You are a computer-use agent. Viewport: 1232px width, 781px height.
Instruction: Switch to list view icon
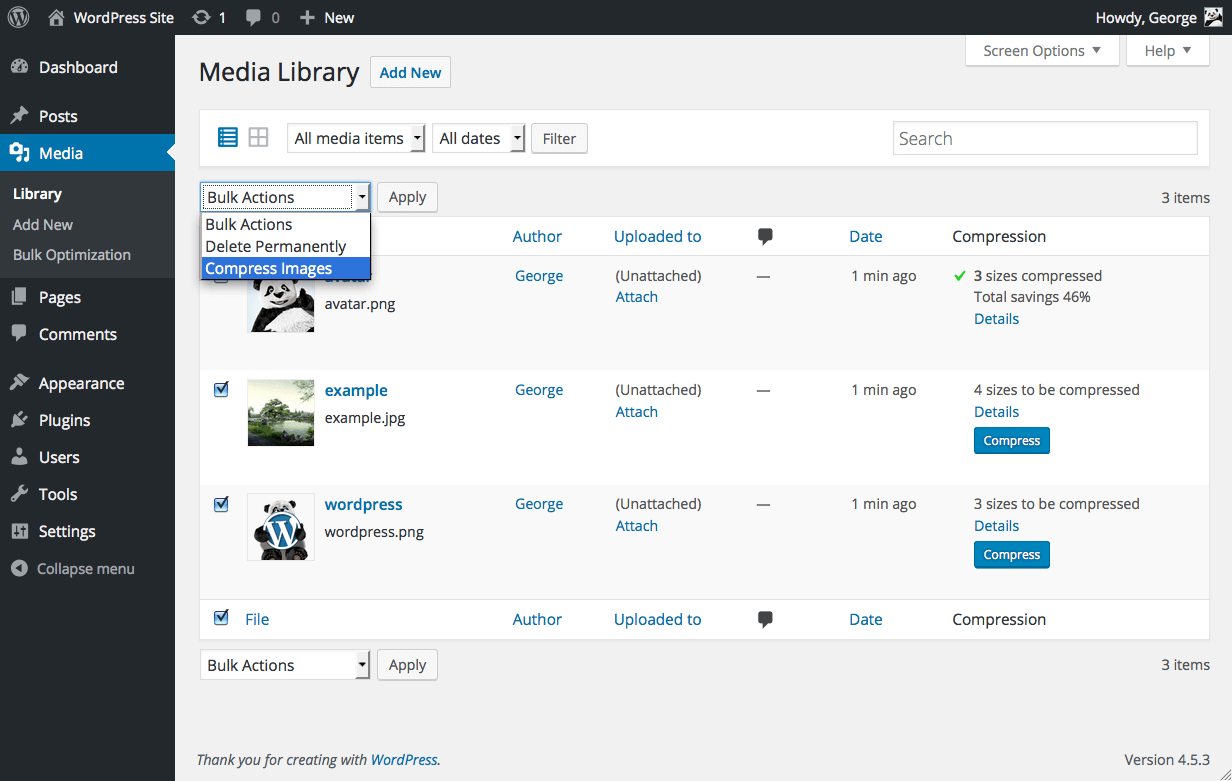point(228,138)
